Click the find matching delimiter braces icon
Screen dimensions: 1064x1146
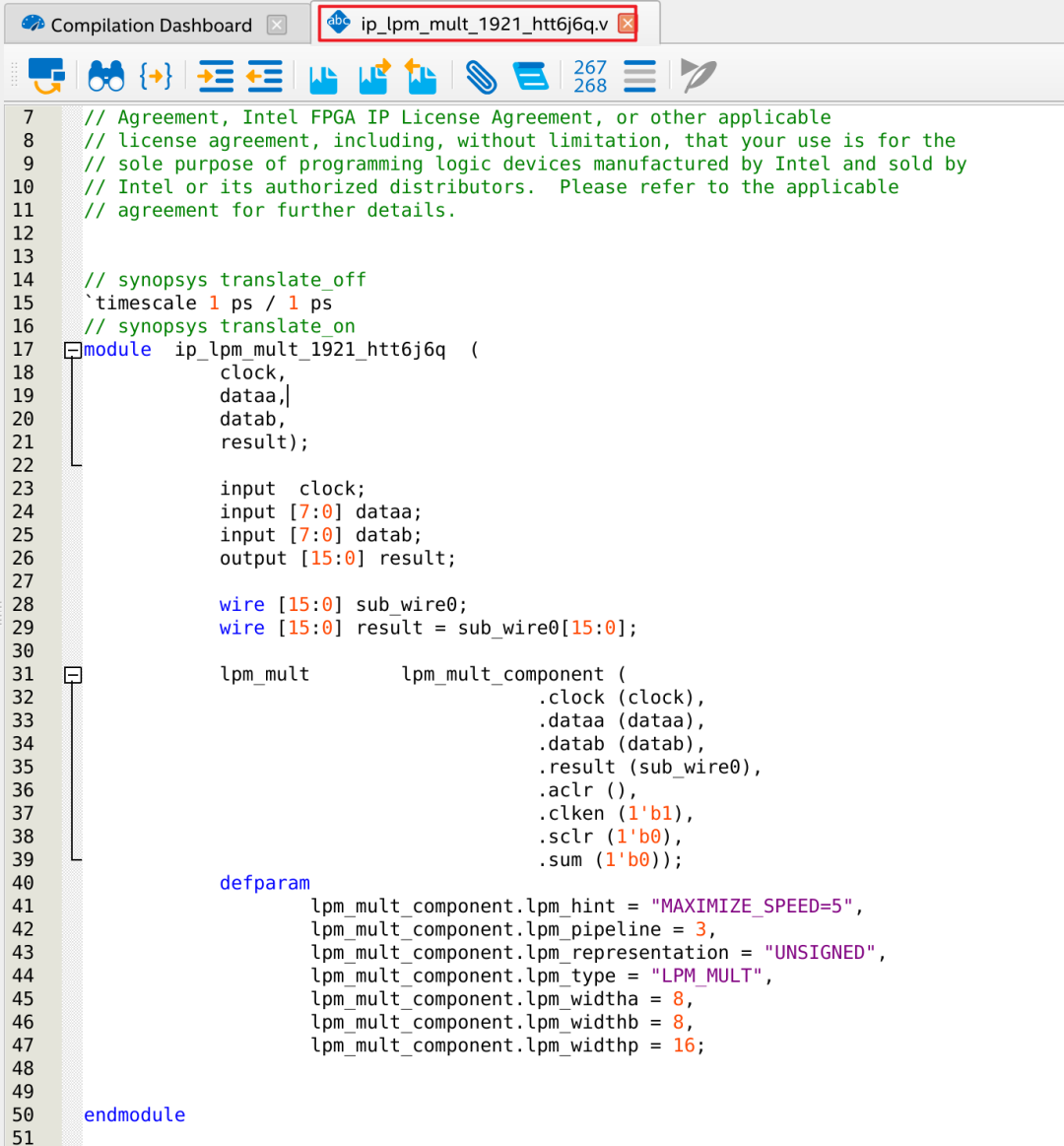pos(156,76)
